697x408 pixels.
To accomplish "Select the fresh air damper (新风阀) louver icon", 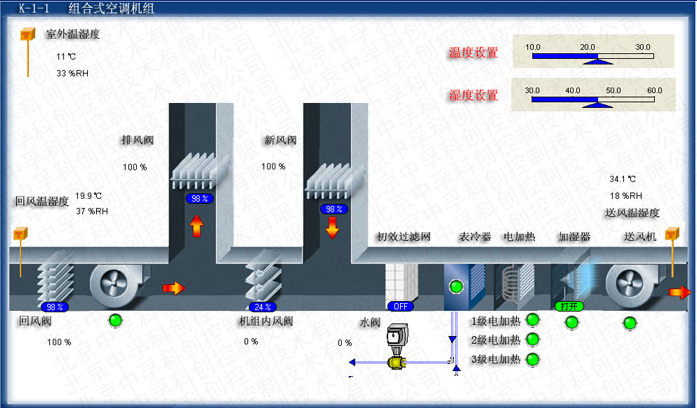I will (x=331, y=179).
